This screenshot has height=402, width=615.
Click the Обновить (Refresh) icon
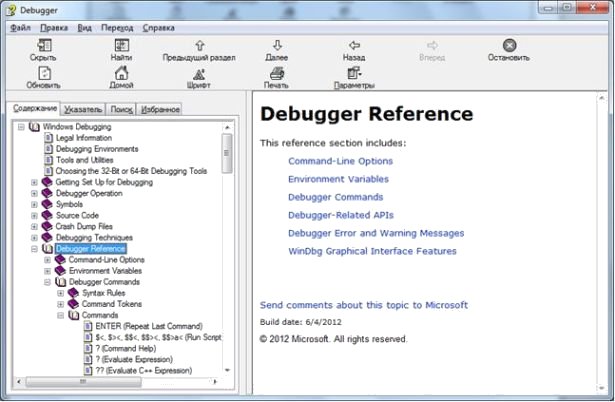[42, 73]
